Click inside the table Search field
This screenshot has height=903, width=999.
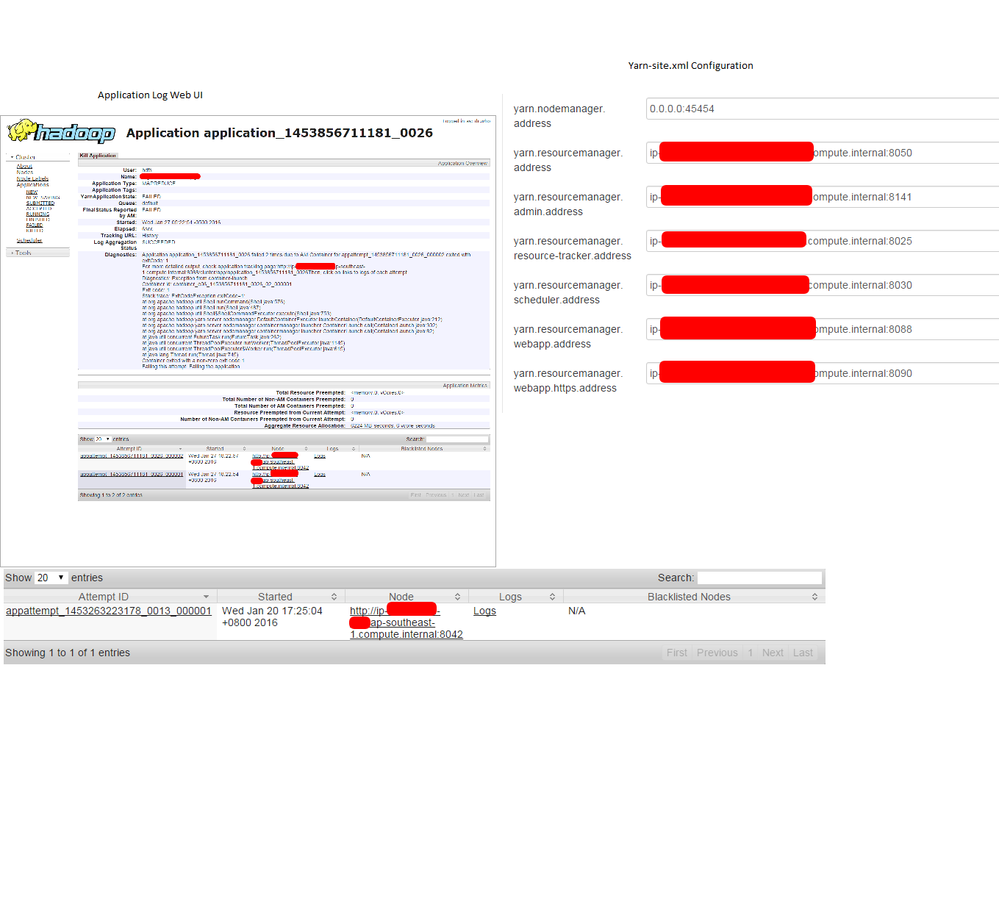pyautogui.click(x=760, y=577)
